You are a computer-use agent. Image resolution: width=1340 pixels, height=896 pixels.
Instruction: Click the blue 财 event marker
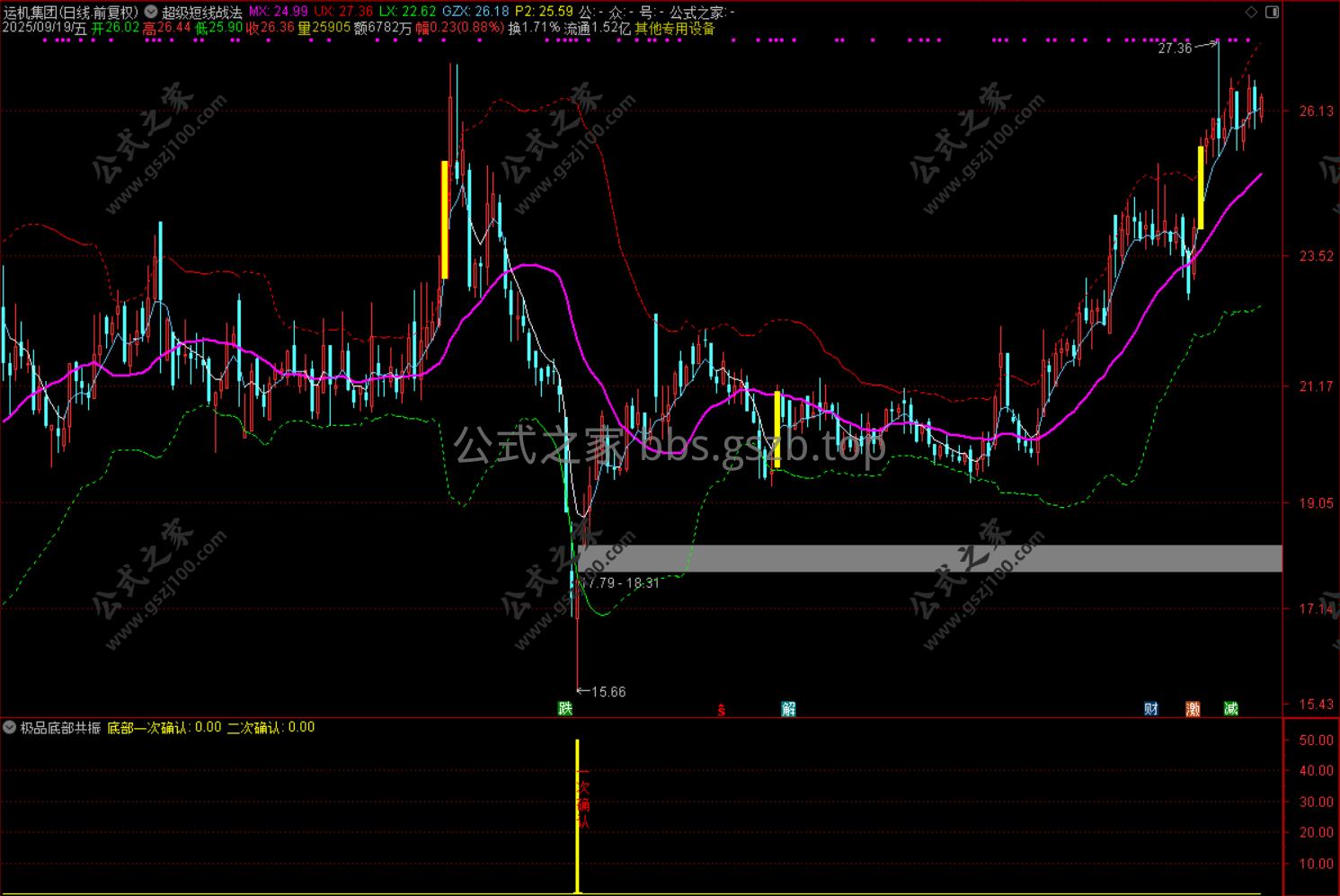[x=1151, y=709]
